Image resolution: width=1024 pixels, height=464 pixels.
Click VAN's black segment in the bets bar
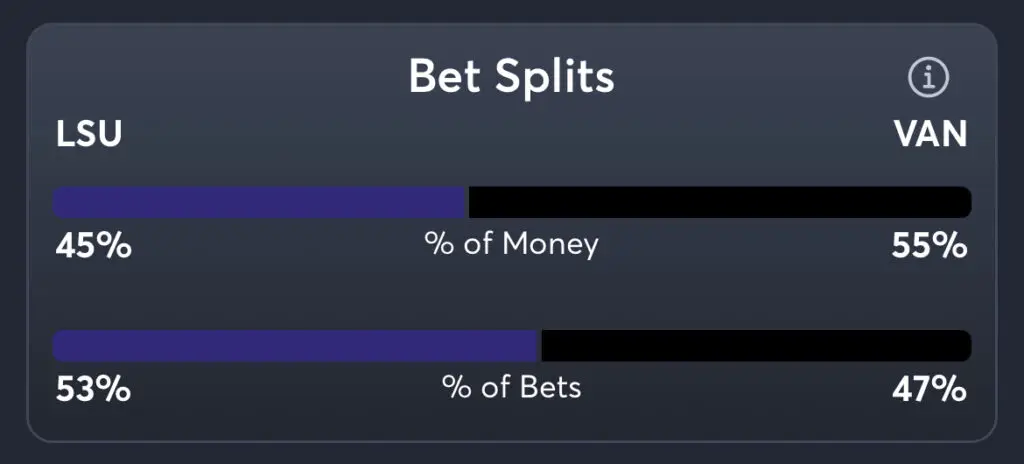756,346
